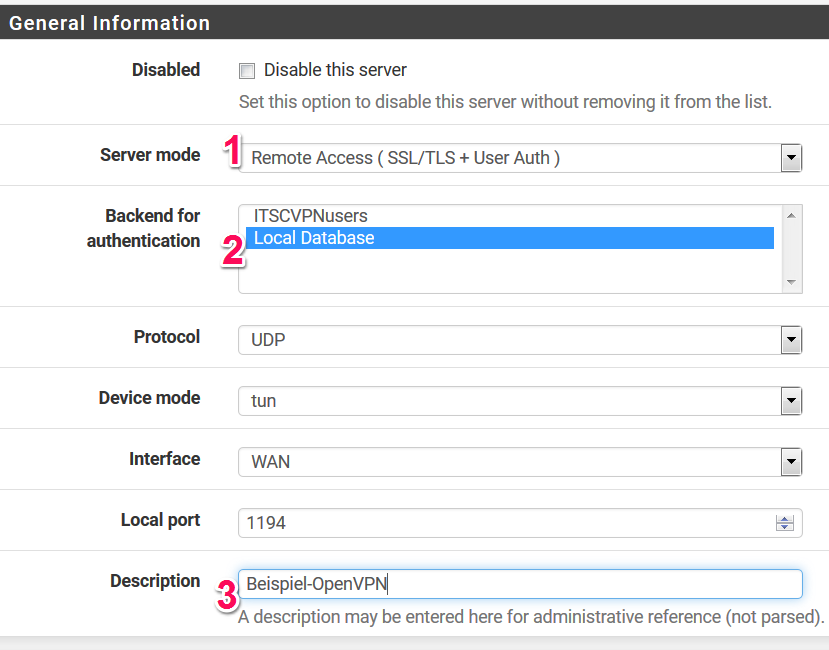Select Local Database authentication backend
The width and height of the screenshot is (829, 650).
tap(510, 238)
